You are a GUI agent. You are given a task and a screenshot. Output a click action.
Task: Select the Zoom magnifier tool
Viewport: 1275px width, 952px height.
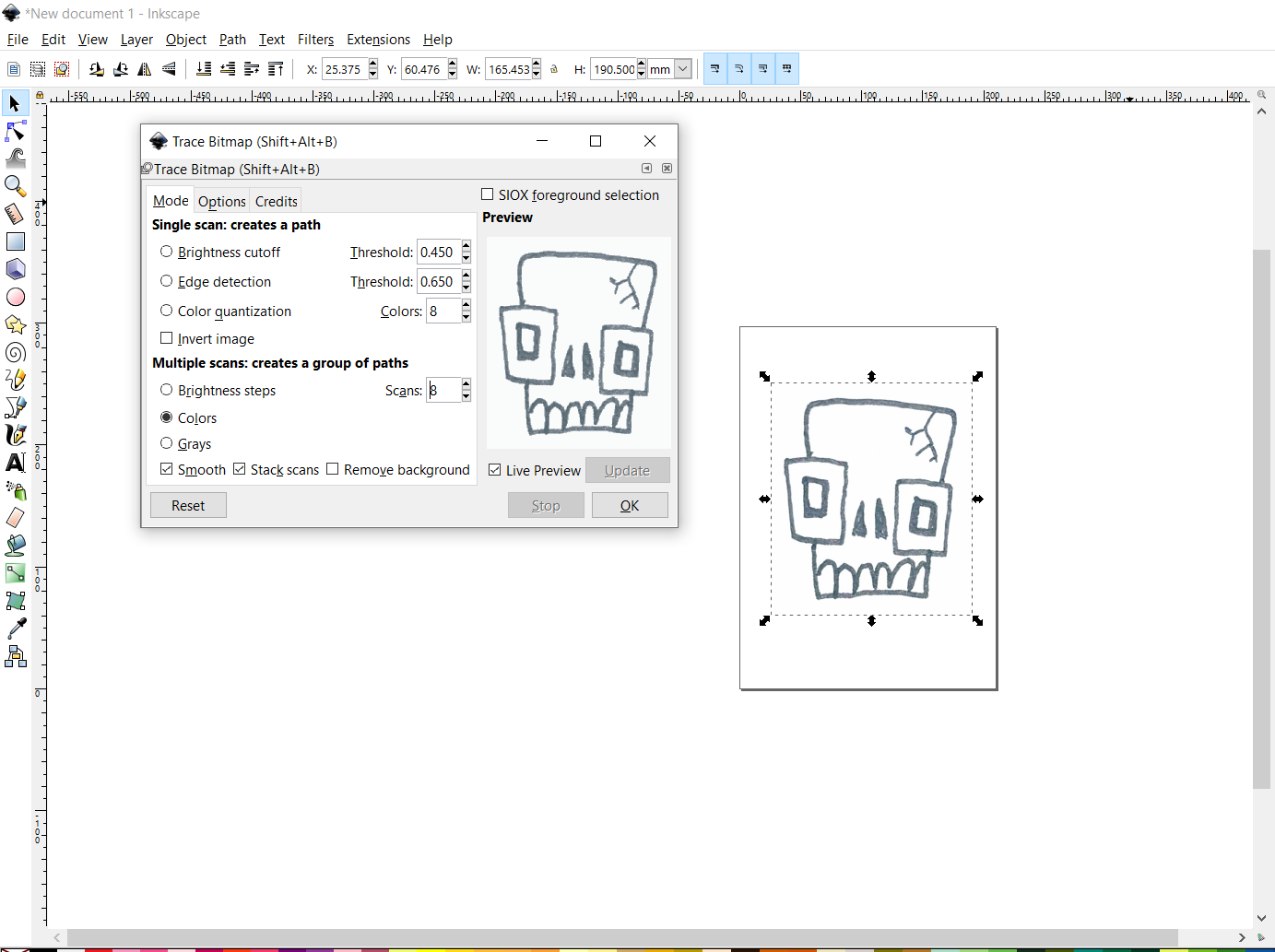pos(15,186)
